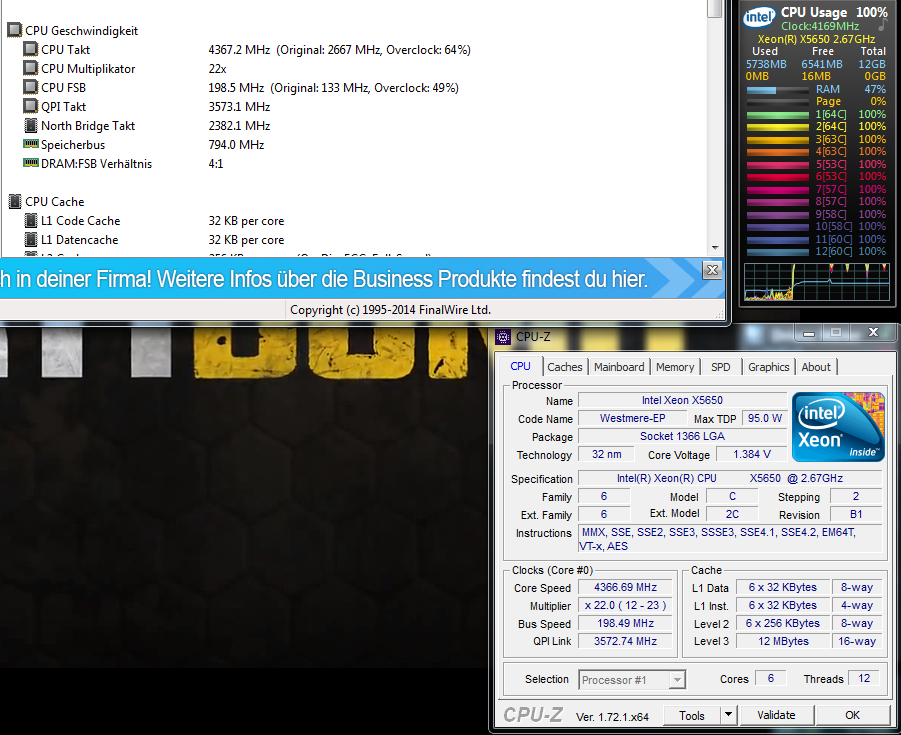Click the Revision B1 value in CPU-Z
This screenshot has width=901, height=735.
click(x=856, y=514)
